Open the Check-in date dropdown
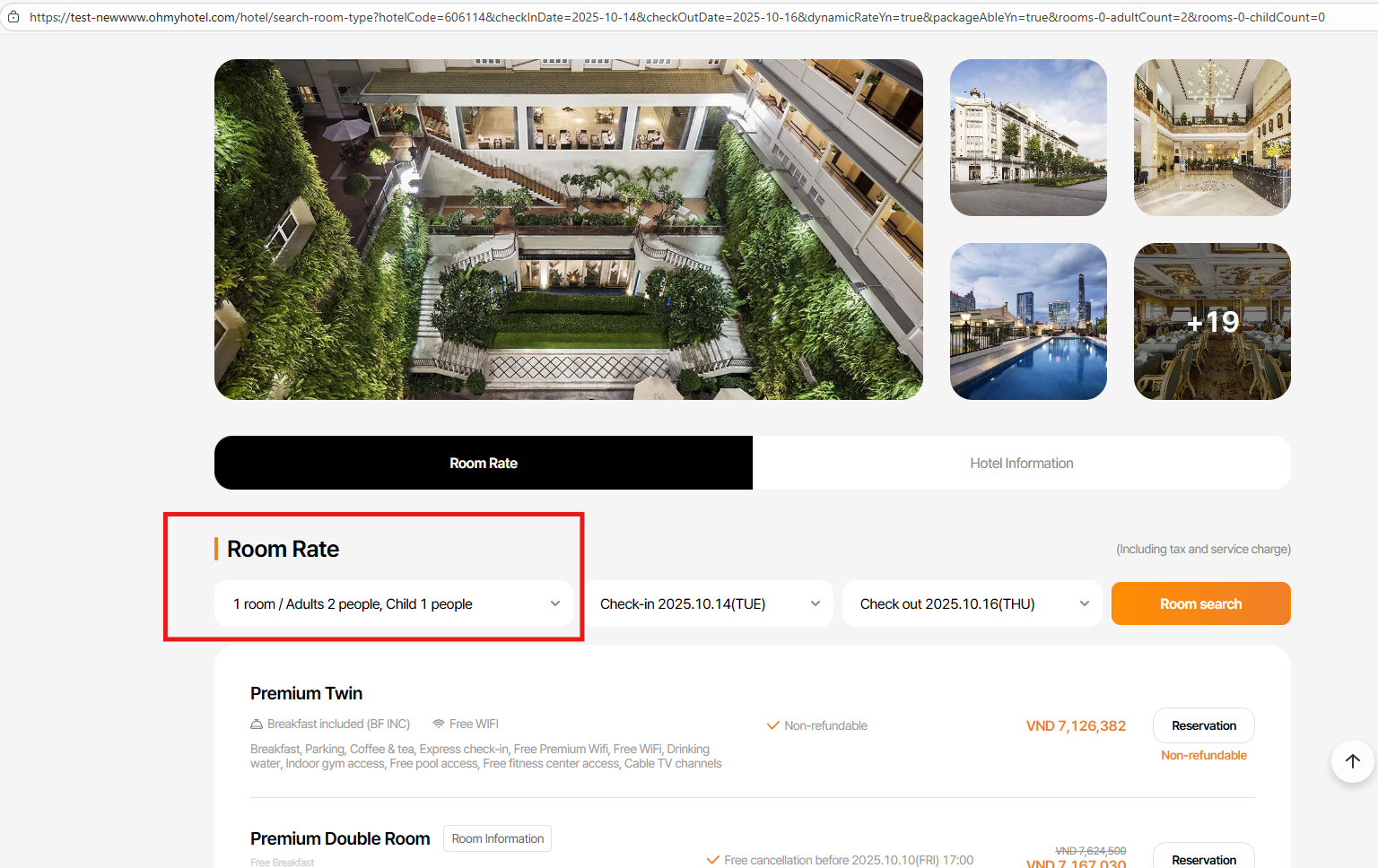1378x868 pixels. click(708, 603)
